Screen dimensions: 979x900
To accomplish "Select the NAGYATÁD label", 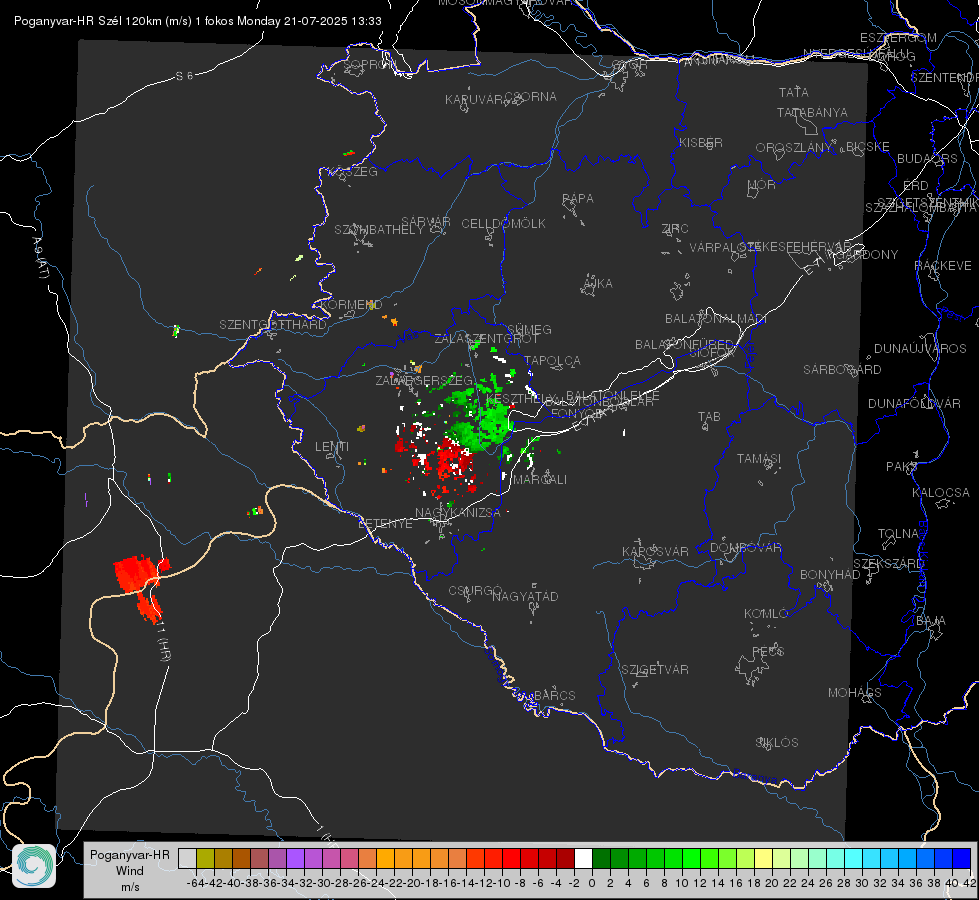I will (x=525, y=596).
